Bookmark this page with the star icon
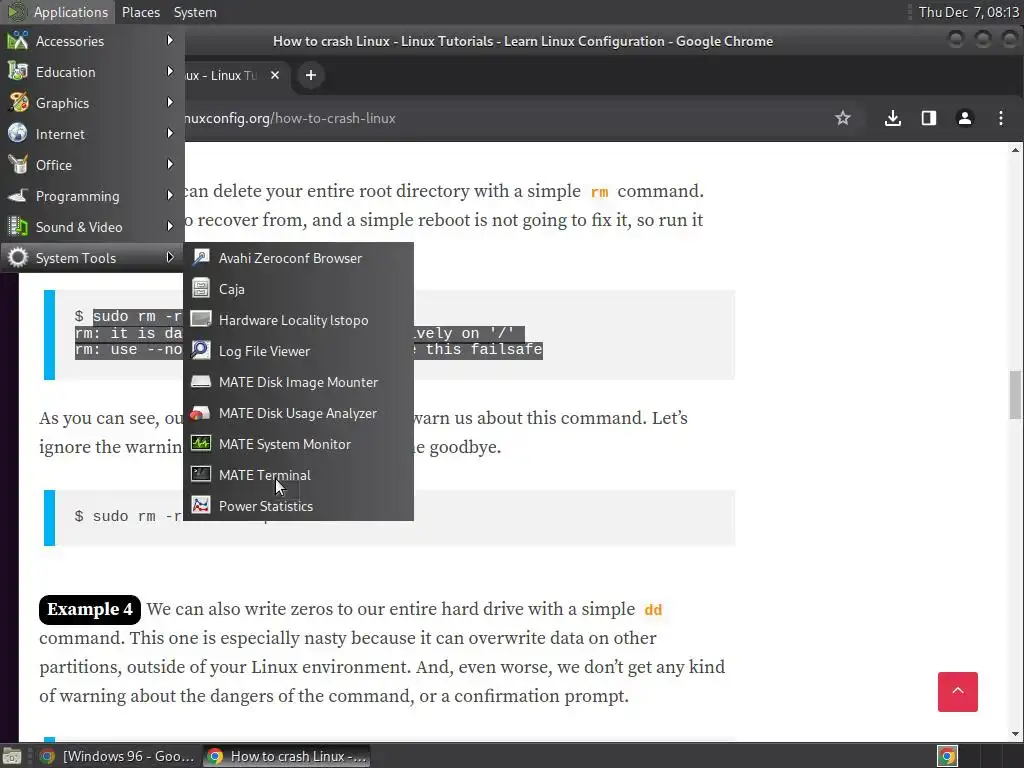The image size is (1024, 768). [842, 118]
